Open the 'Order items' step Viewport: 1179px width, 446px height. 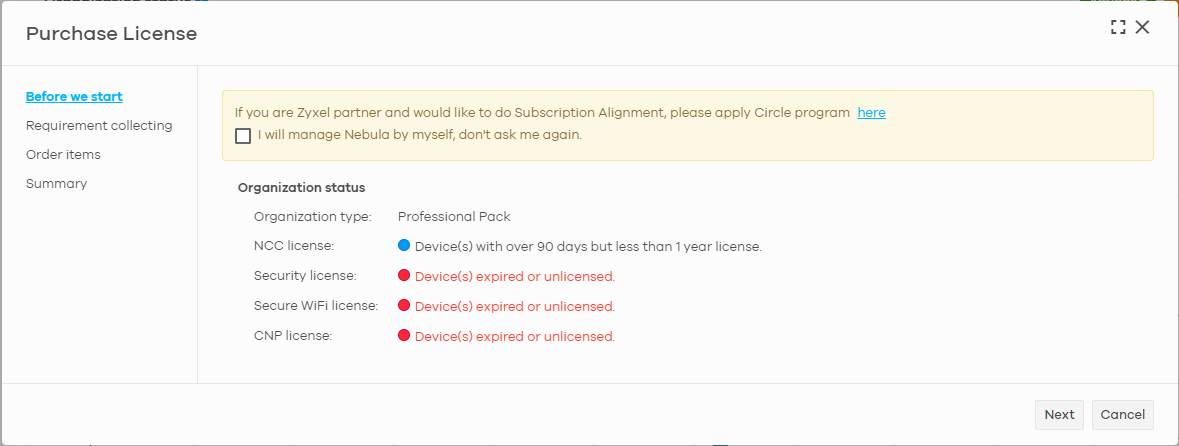(63, 155)
